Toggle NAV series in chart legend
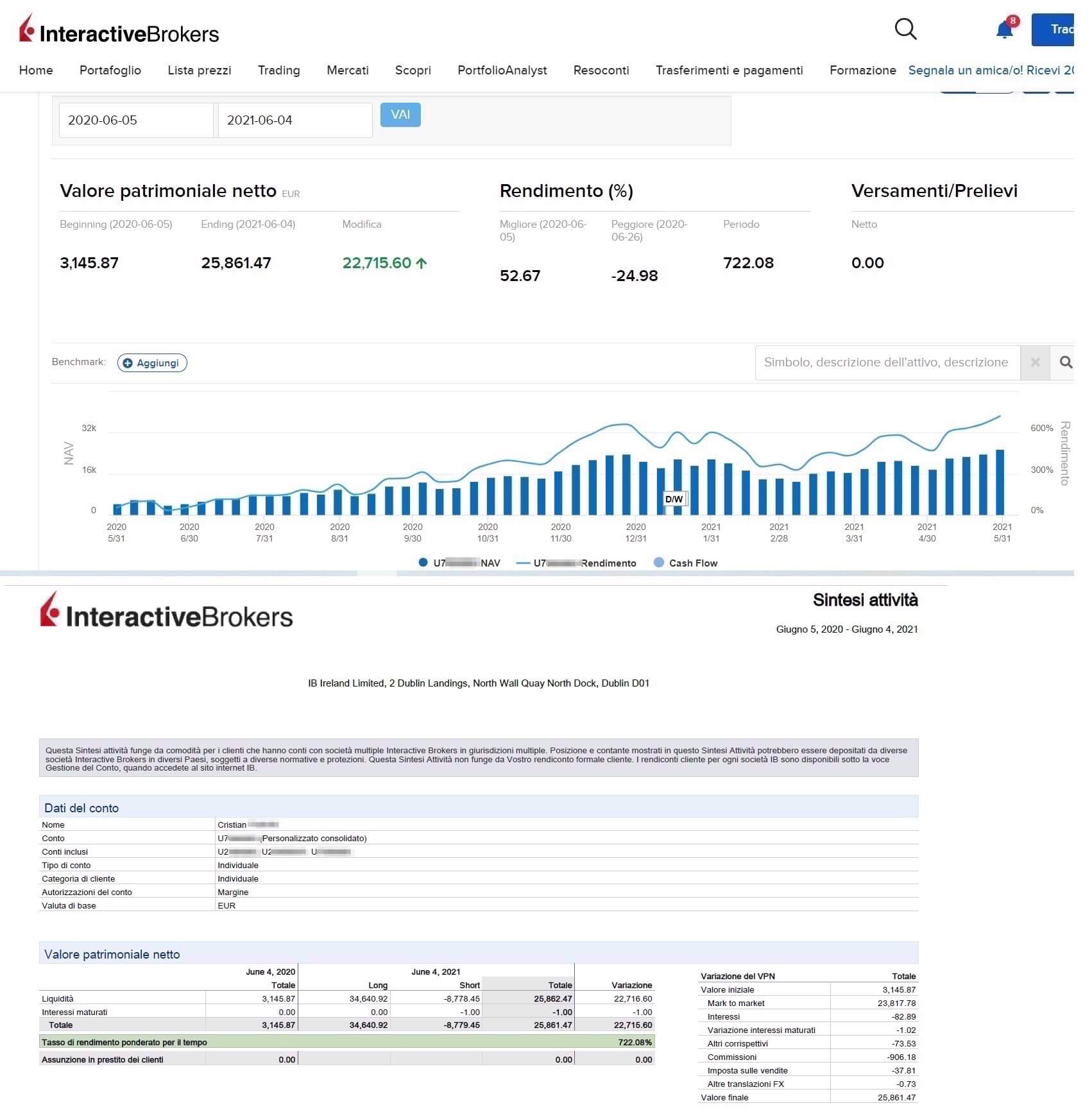The width and height of the screenshot is (1092, 1119). pyautogui.click(x=459, y=563)
